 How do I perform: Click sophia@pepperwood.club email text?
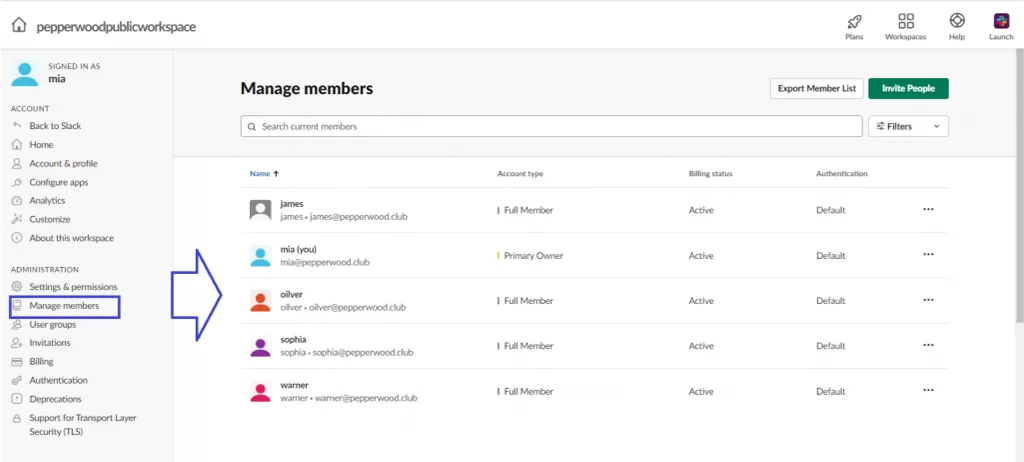[x=363, y=352]
